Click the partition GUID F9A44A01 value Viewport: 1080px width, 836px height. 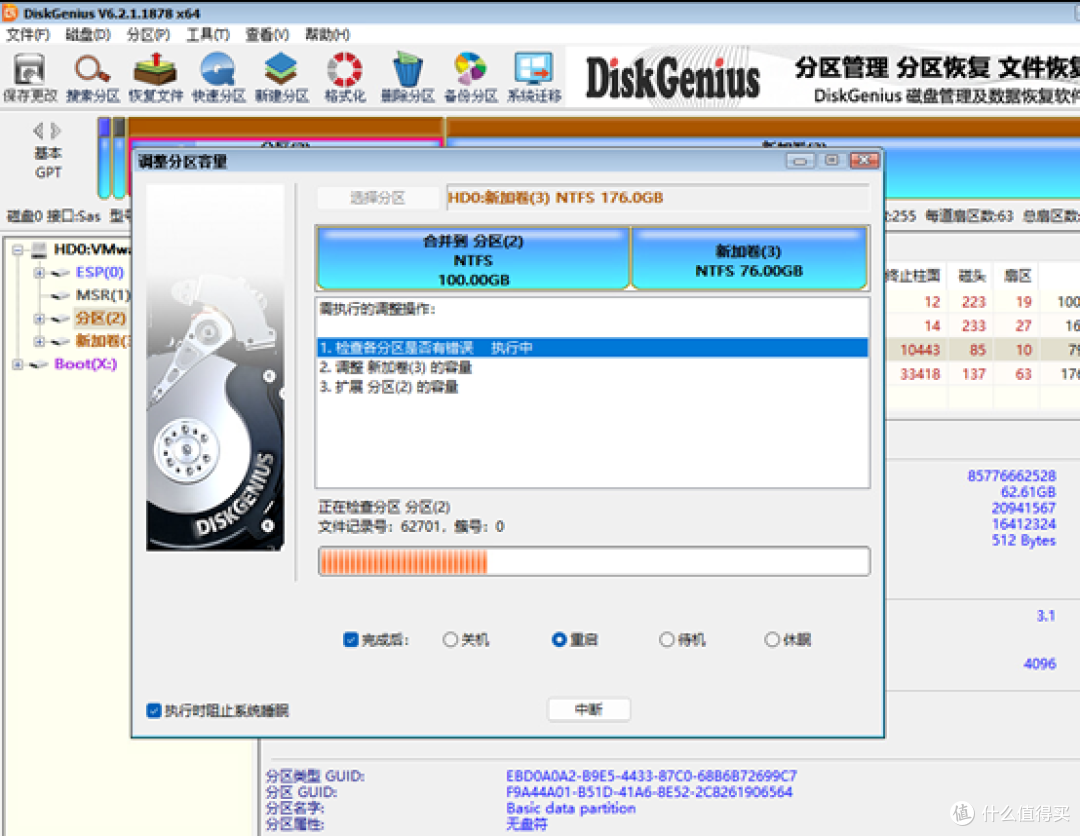(x=649, y=792)
